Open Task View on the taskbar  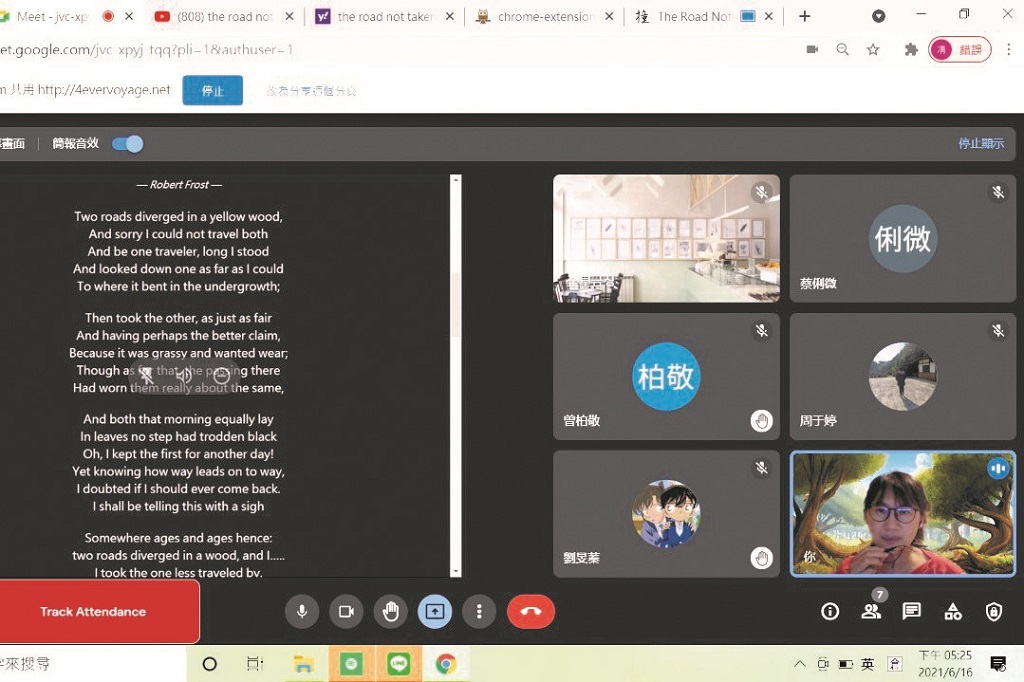pyautogui.click(x=255, y=664)
